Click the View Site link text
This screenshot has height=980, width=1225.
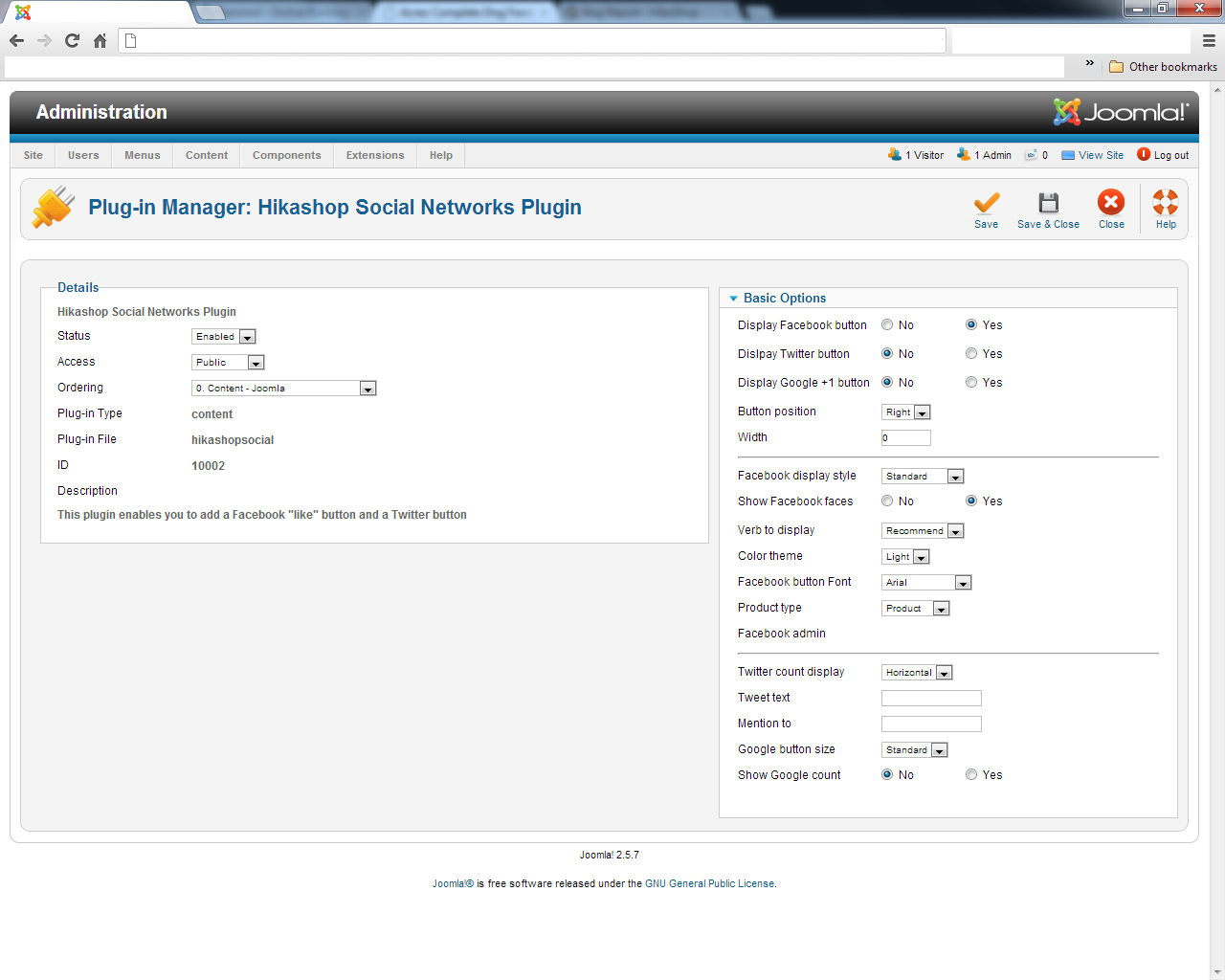click(1102, 155)
